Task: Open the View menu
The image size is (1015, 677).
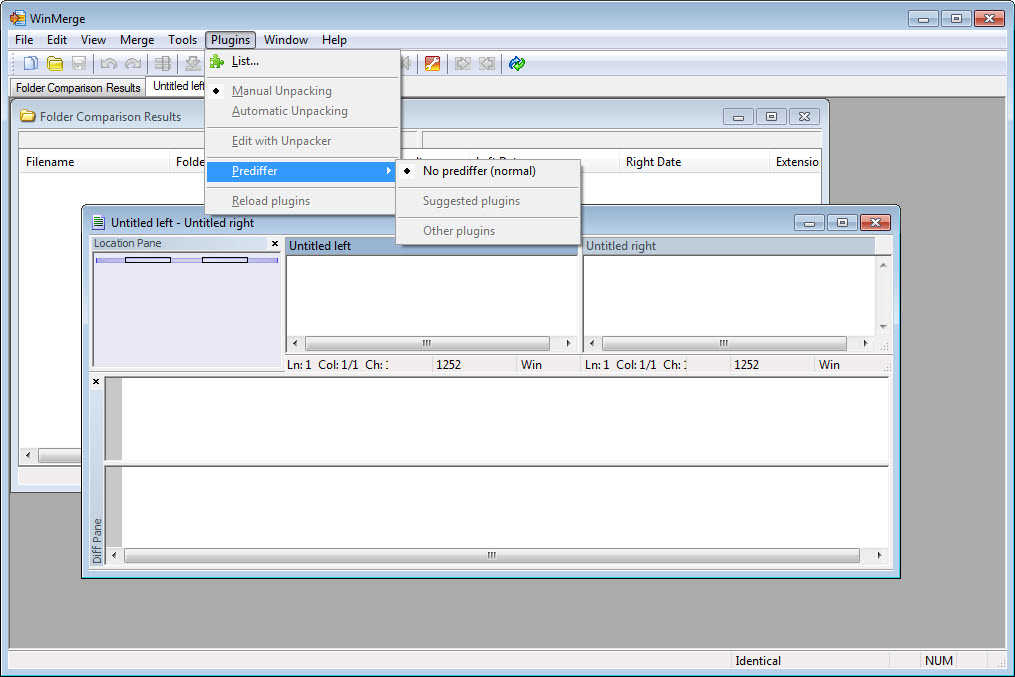Action: [93, 39]
